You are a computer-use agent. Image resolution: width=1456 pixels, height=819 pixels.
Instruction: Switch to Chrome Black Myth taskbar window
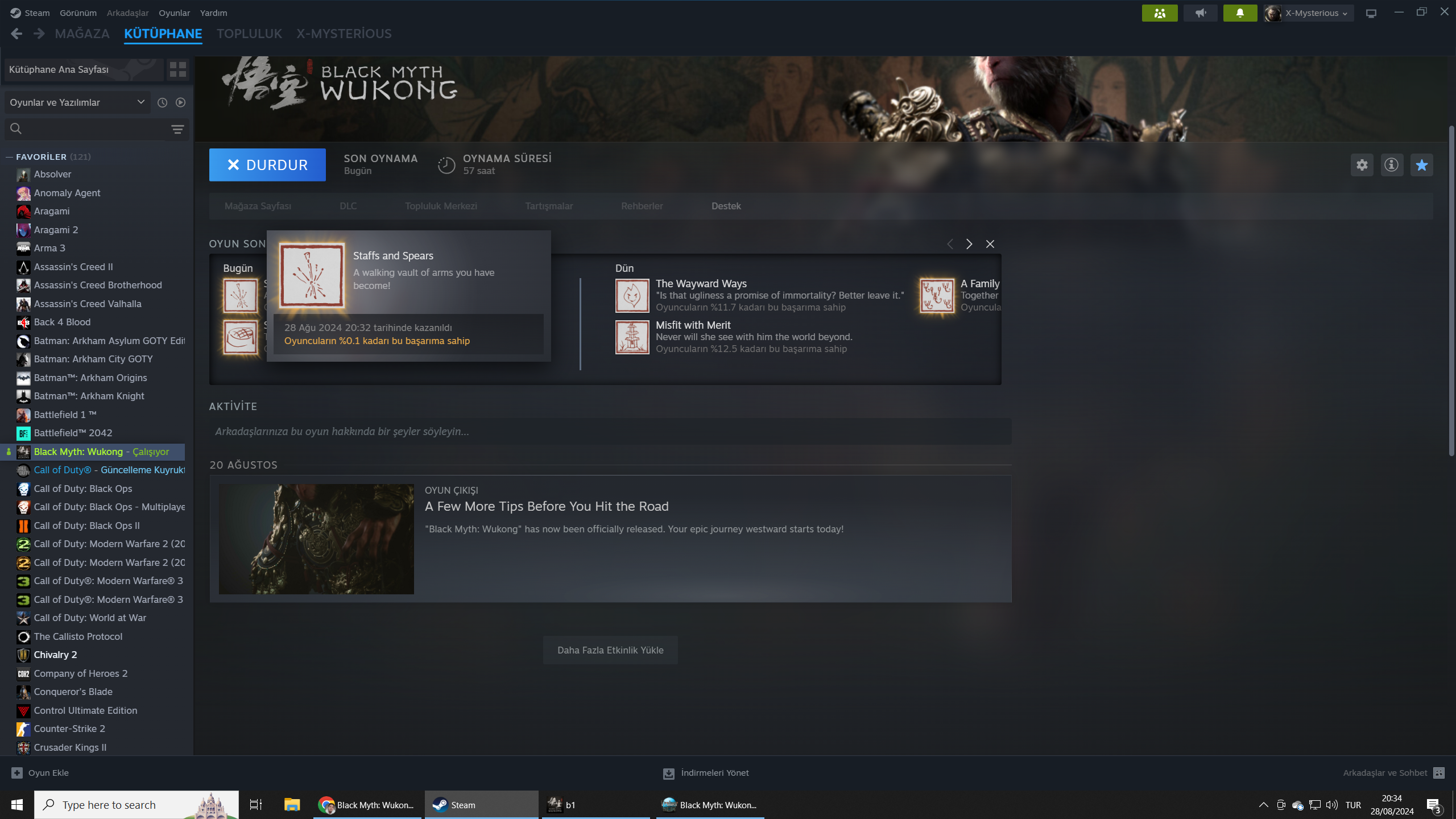[367, 805]
